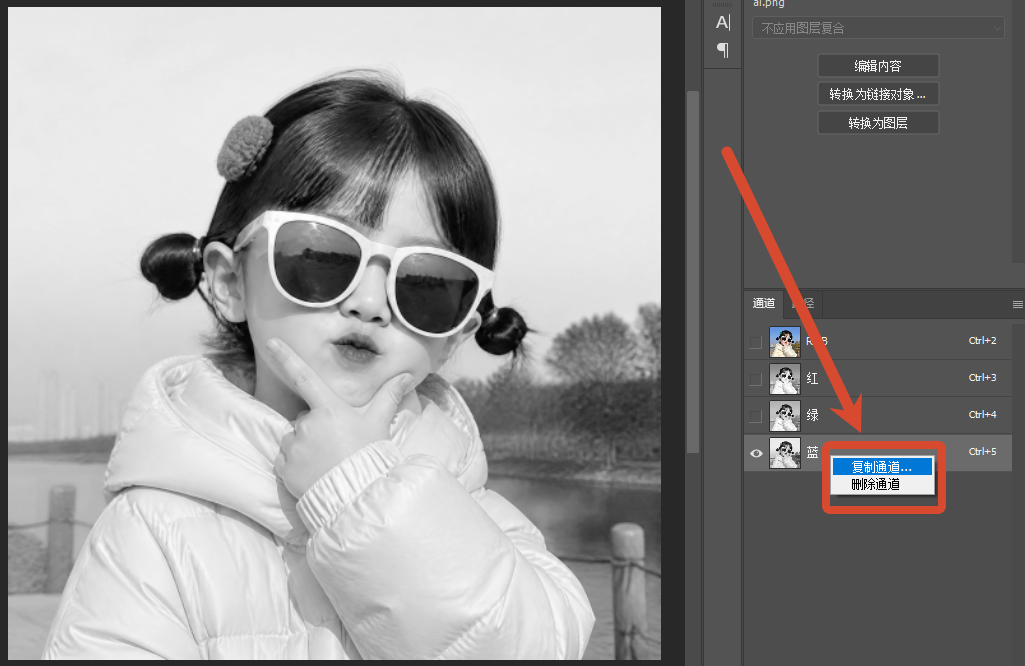Show the 红 channel visibility box

click(x=756, y=379)
